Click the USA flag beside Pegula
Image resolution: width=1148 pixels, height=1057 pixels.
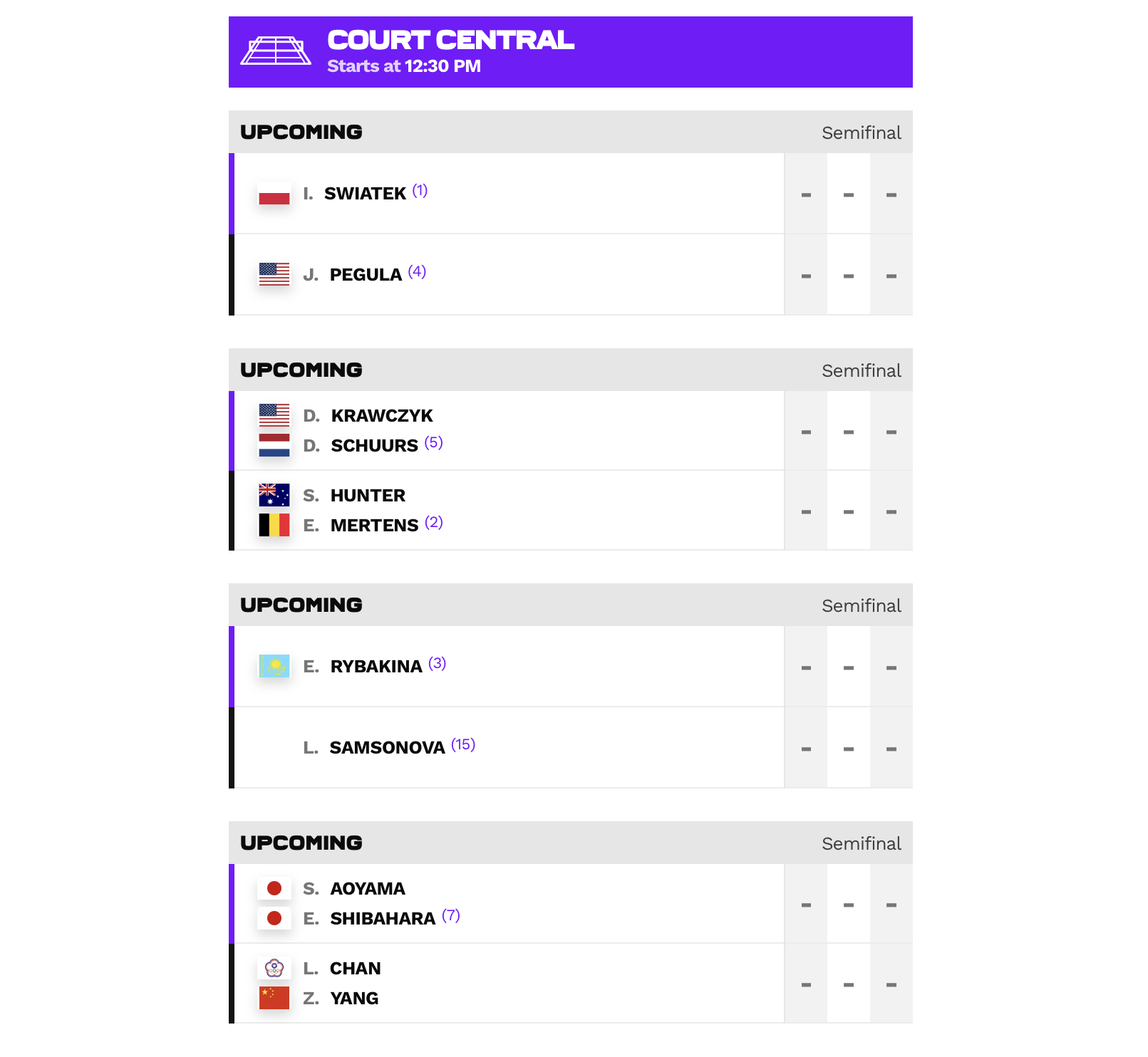pos(274,275)
